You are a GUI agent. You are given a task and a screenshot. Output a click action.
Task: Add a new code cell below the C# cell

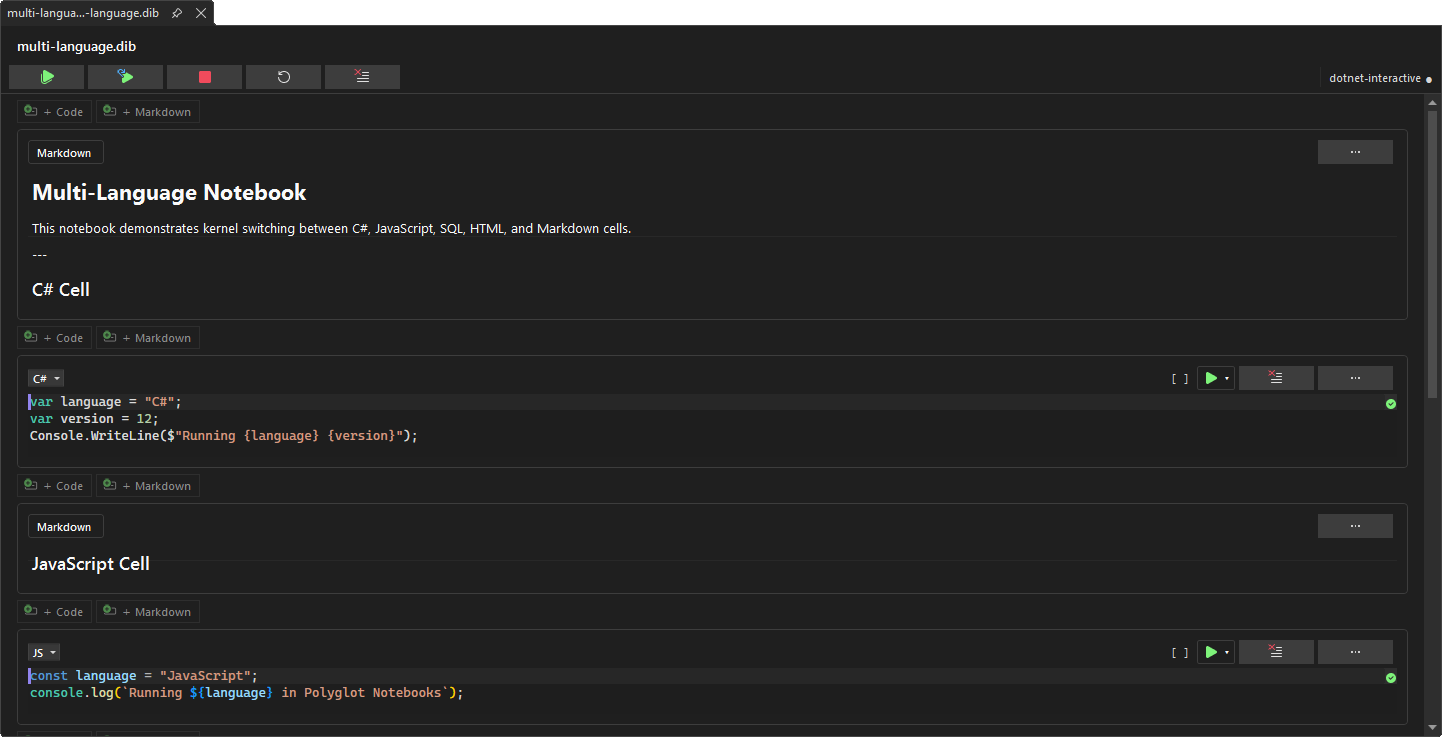(54, 485)
